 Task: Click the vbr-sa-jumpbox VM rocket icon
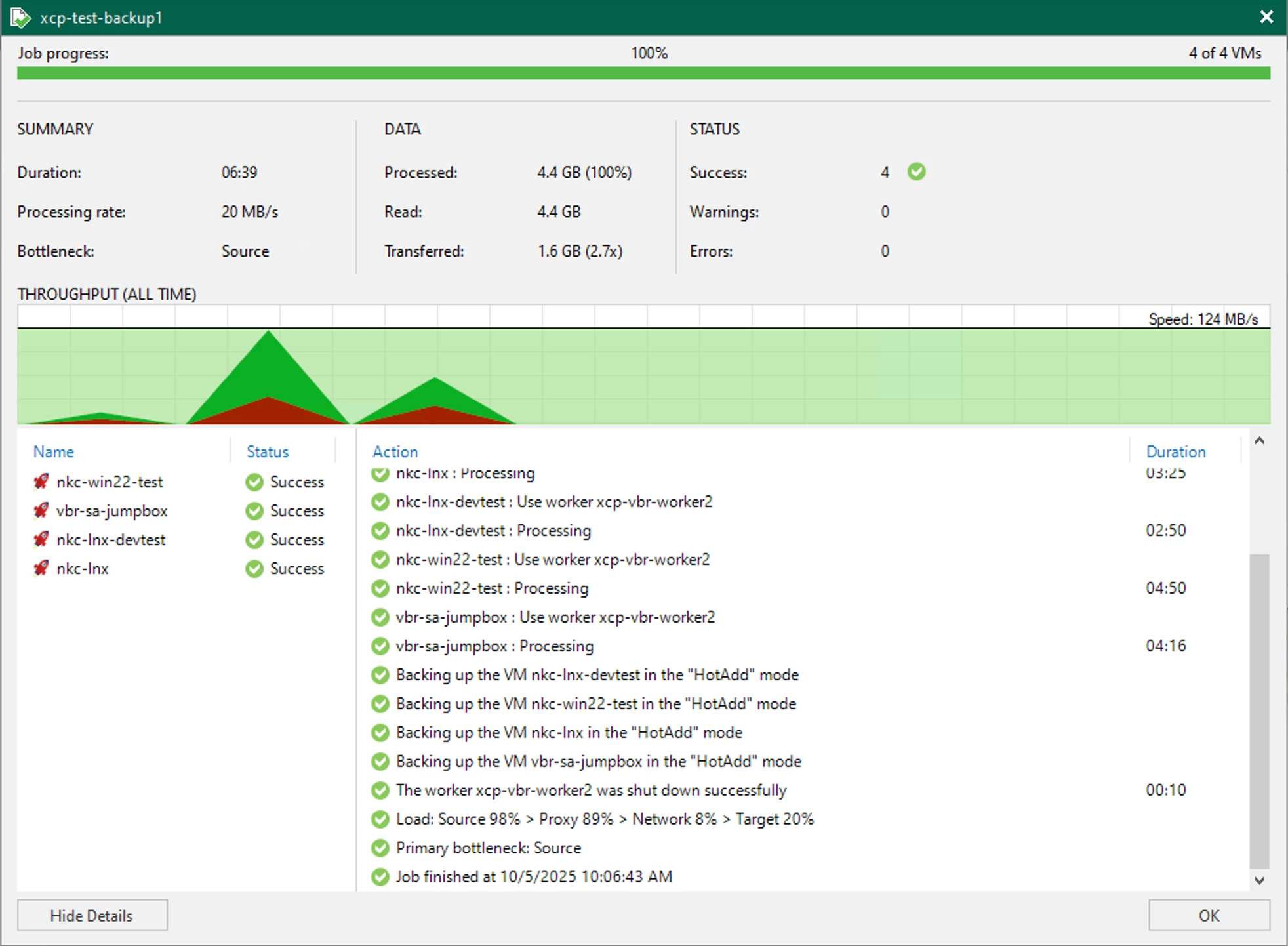tap(41, 510)
